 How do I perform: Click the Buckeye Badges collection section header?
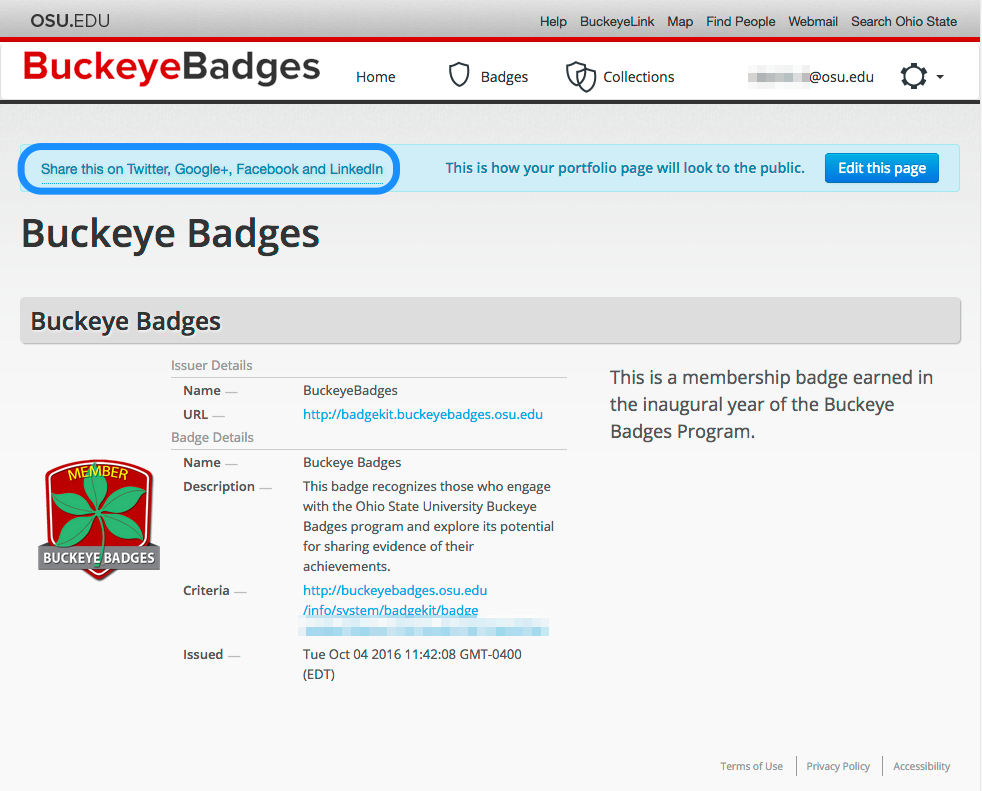490,321
